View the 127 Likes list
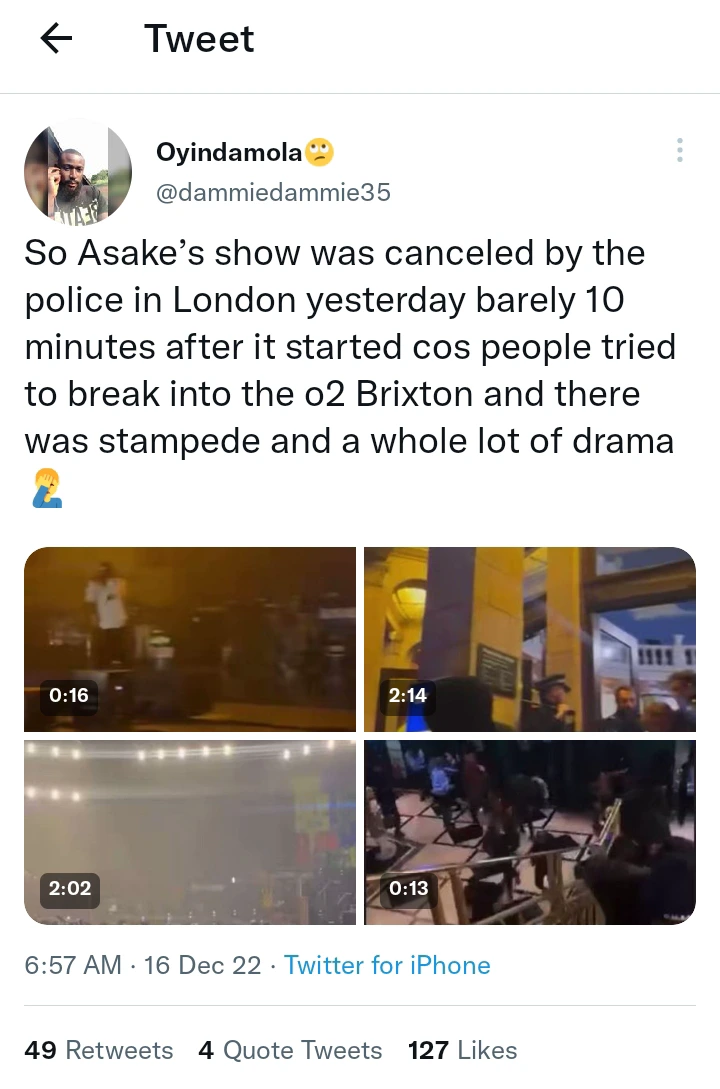The image size is (720, 1089). pos(462,1050)
